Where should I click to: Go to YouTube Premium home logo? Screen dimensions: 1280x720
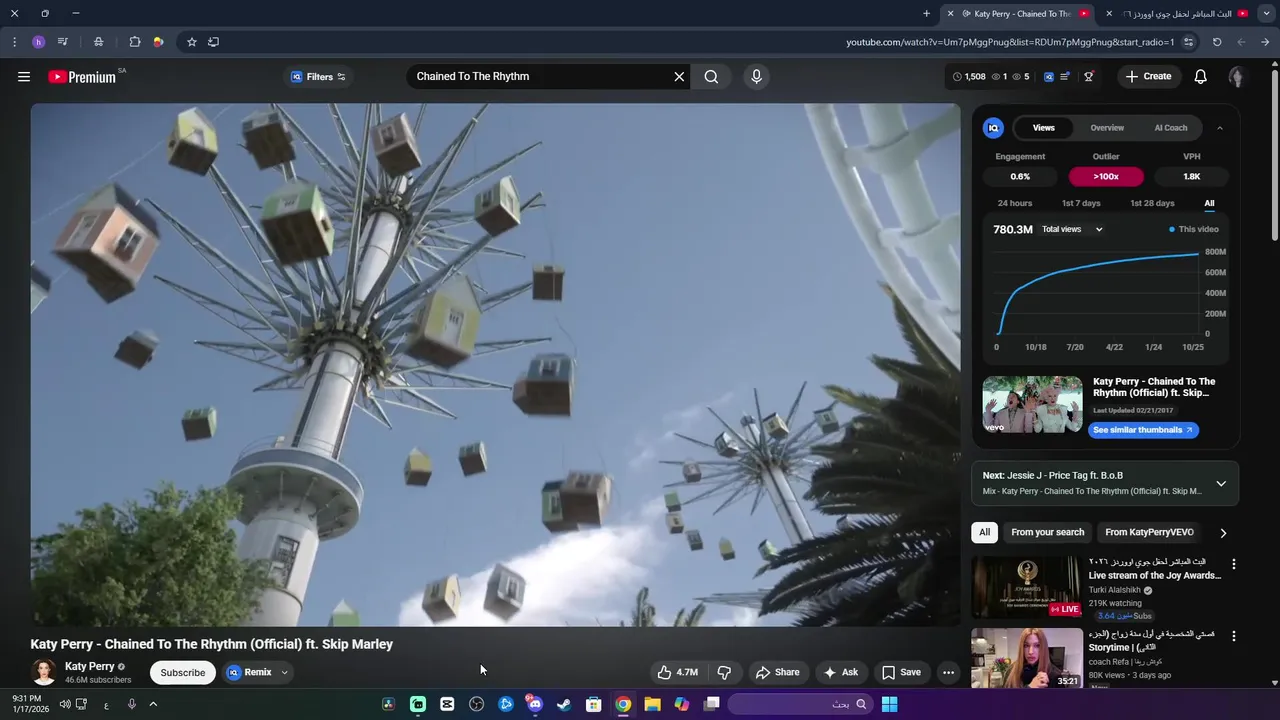82,77
